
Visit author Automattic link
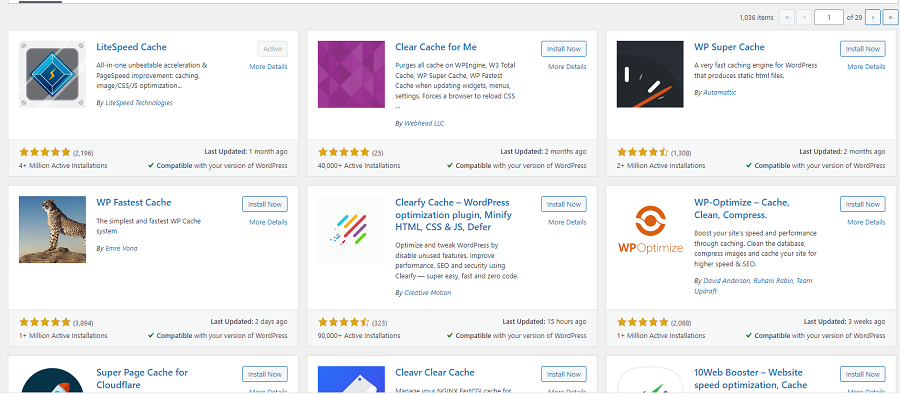(719, 92)
